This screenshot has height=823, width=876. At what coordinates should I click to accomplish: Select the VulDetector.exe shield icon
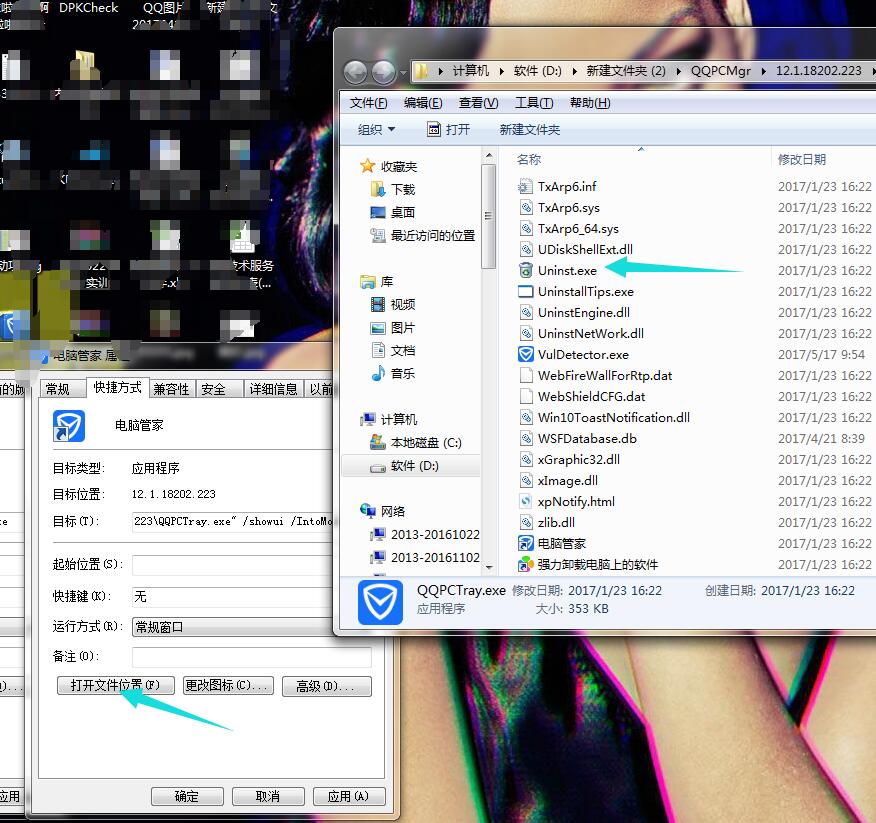click(525, 354)
